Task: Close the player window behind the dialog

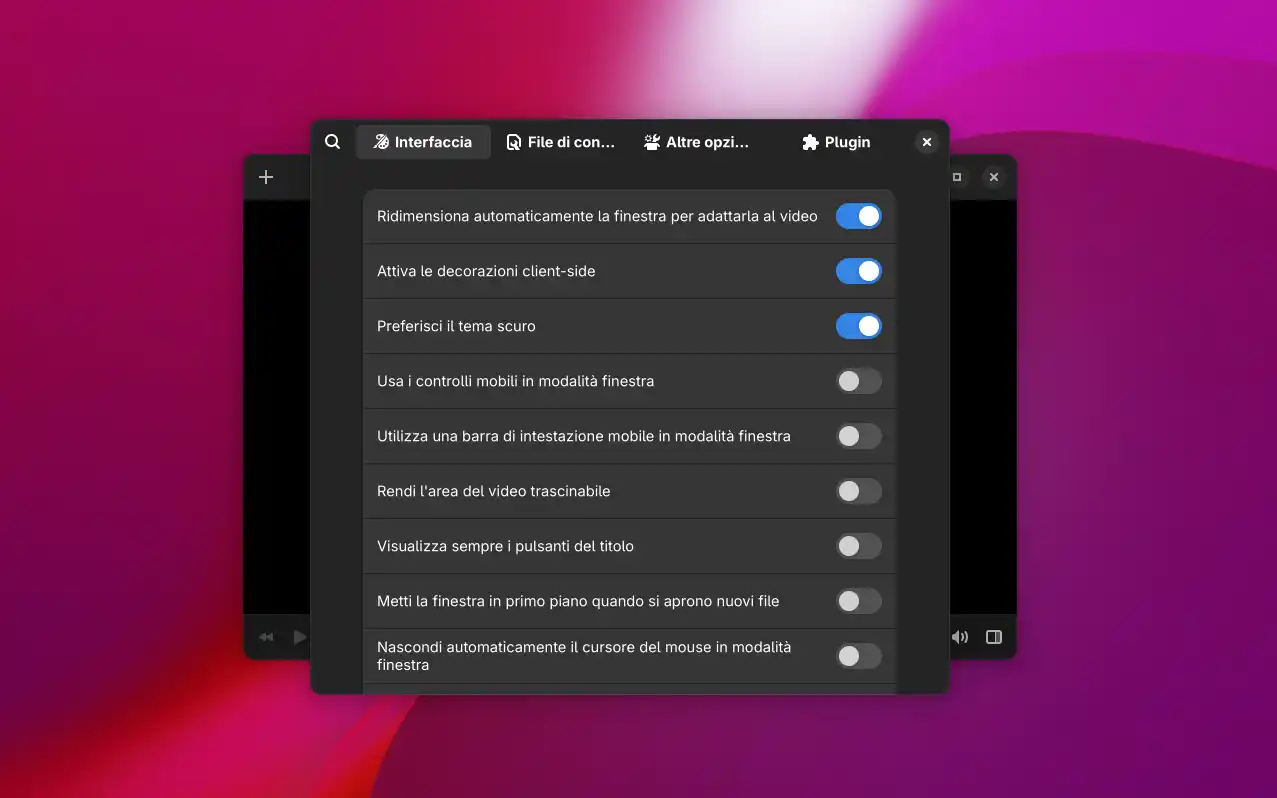Action: (x=994, y=177)
